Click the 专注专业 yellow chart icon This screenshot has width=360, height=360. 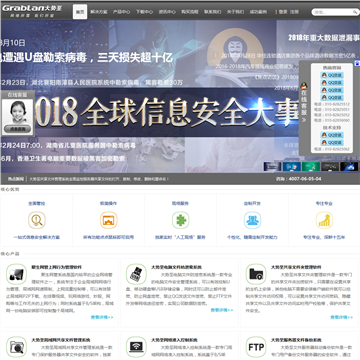click(324, 220)
